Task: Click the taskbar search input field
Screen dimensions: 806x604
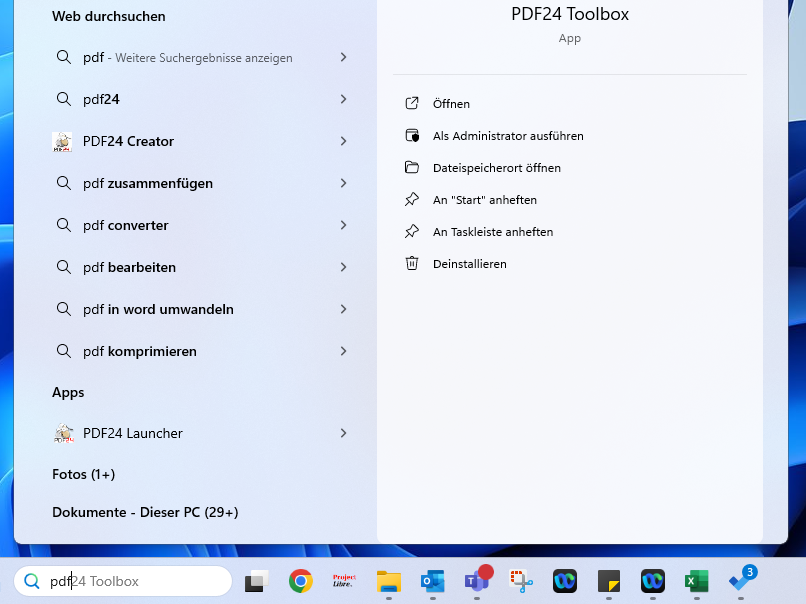Action: [123, 581]
